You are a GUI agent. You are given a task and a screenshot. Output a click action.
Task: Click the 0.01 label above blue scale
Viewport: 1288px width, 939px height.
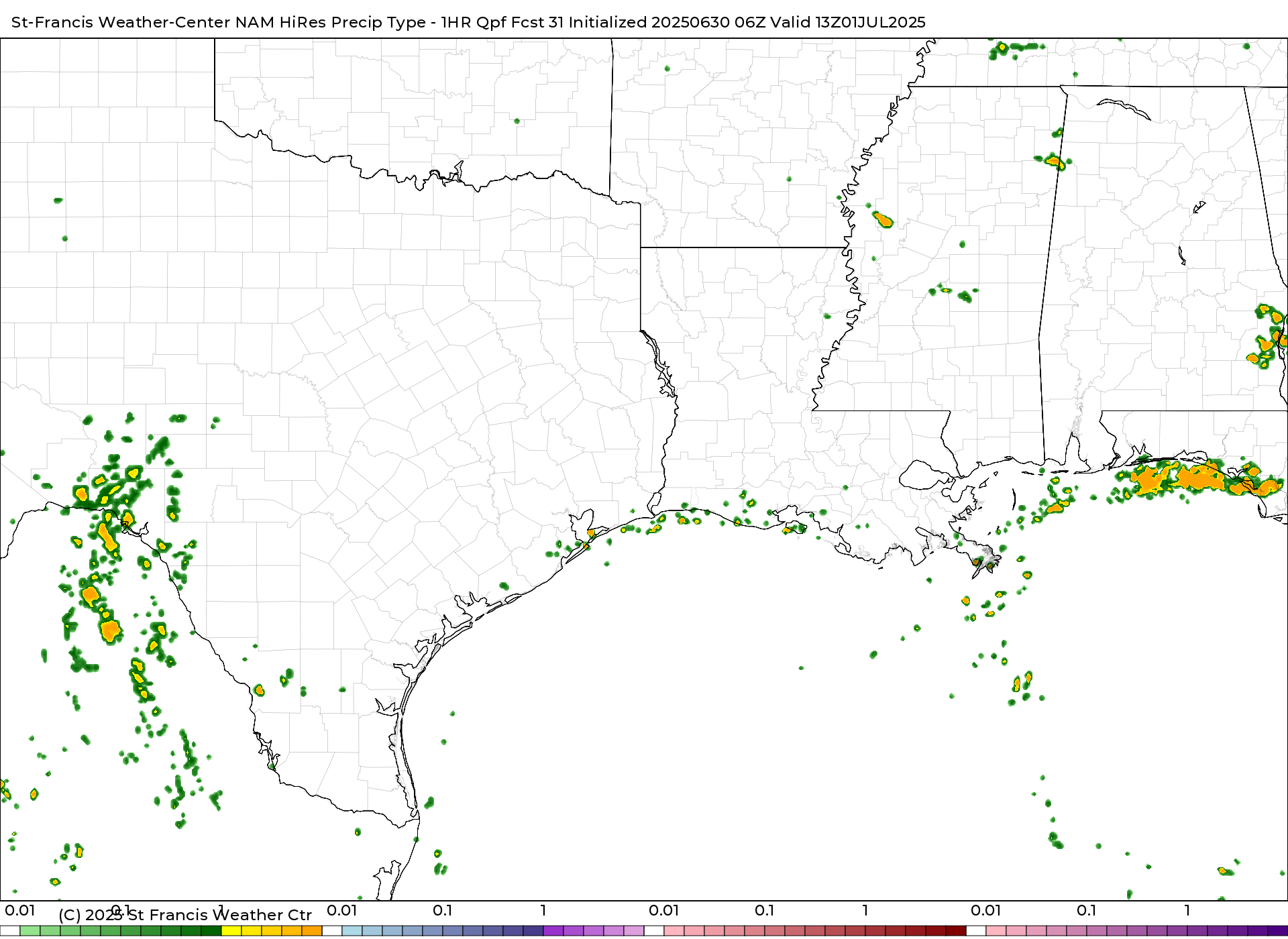(x=342, y=911)
